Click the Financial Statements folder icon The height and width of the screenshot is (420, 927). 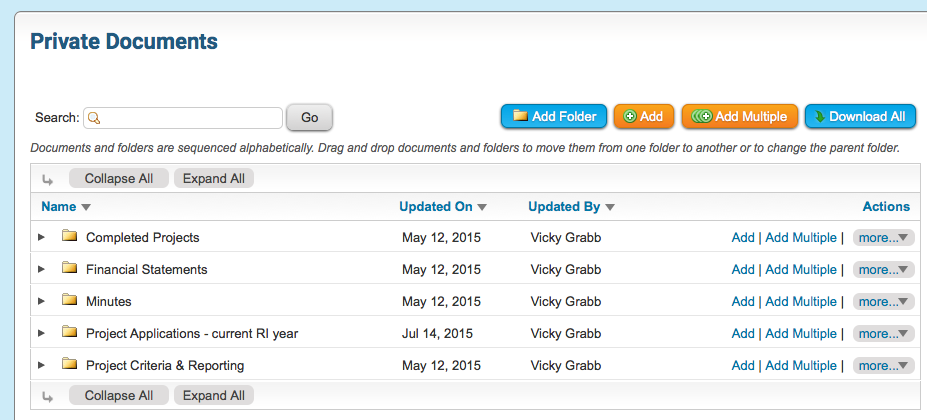coord(69,269)
